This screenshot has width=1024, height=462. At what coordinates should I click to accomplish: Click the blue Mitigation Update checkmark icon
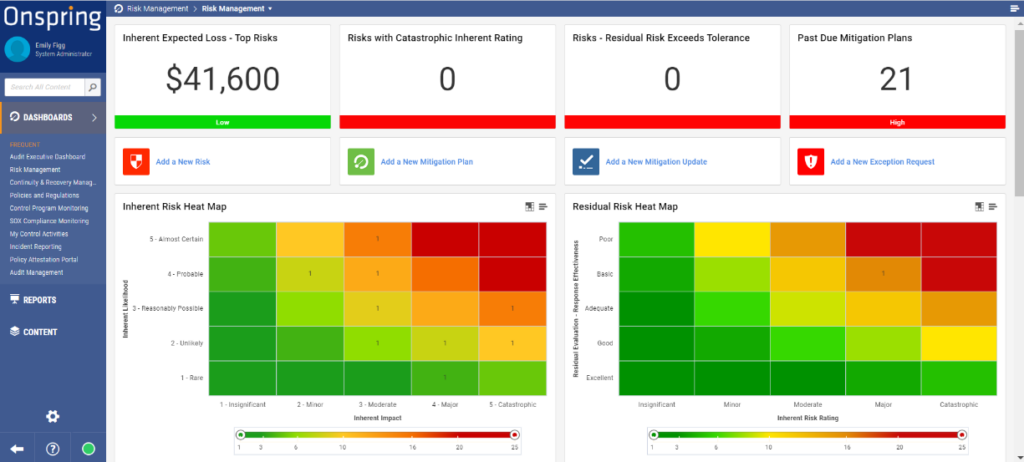coord(586,161)
